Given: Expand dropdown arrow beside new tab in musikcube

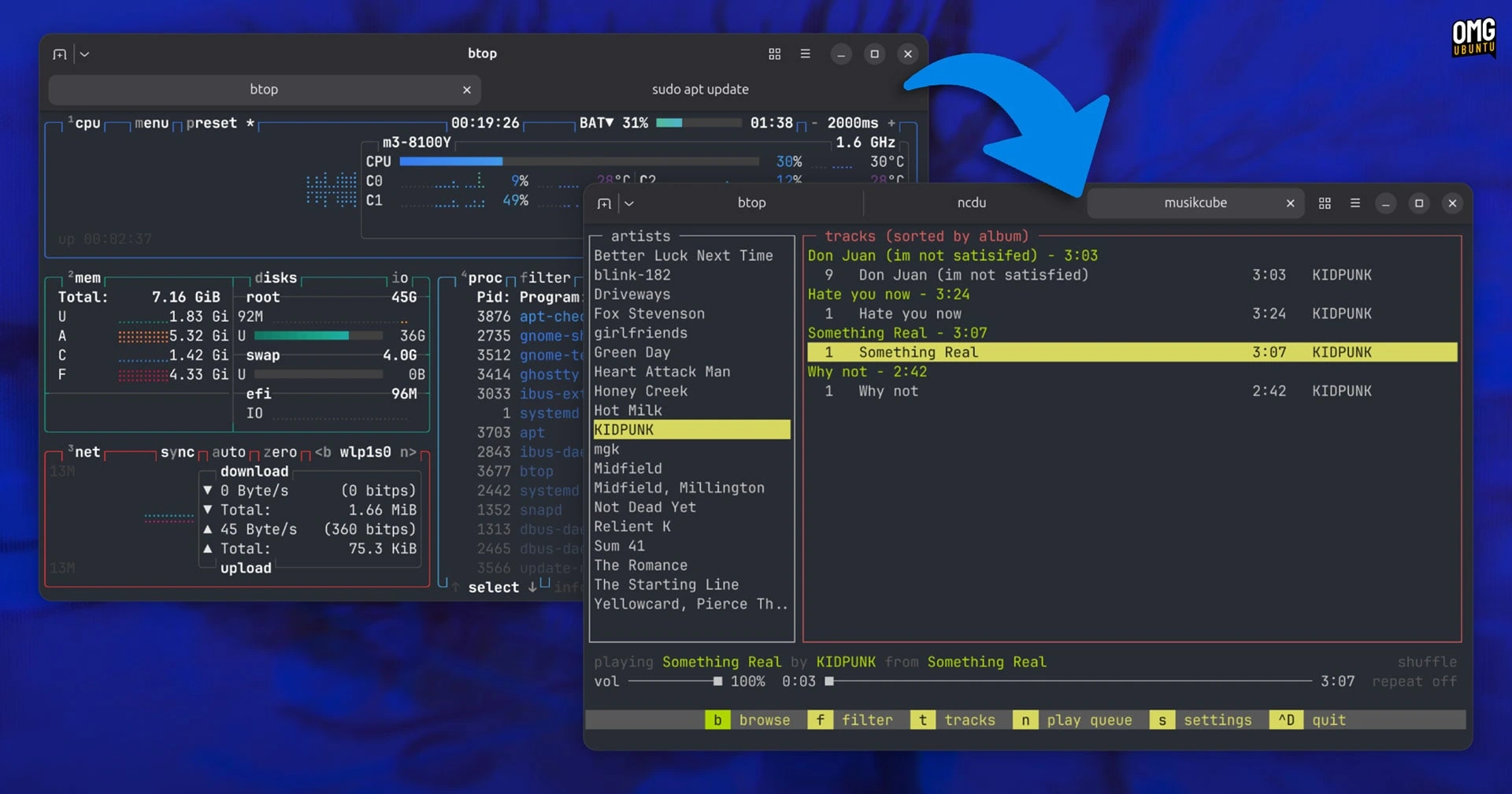Looking at the screenshot, I should point(629,203).
